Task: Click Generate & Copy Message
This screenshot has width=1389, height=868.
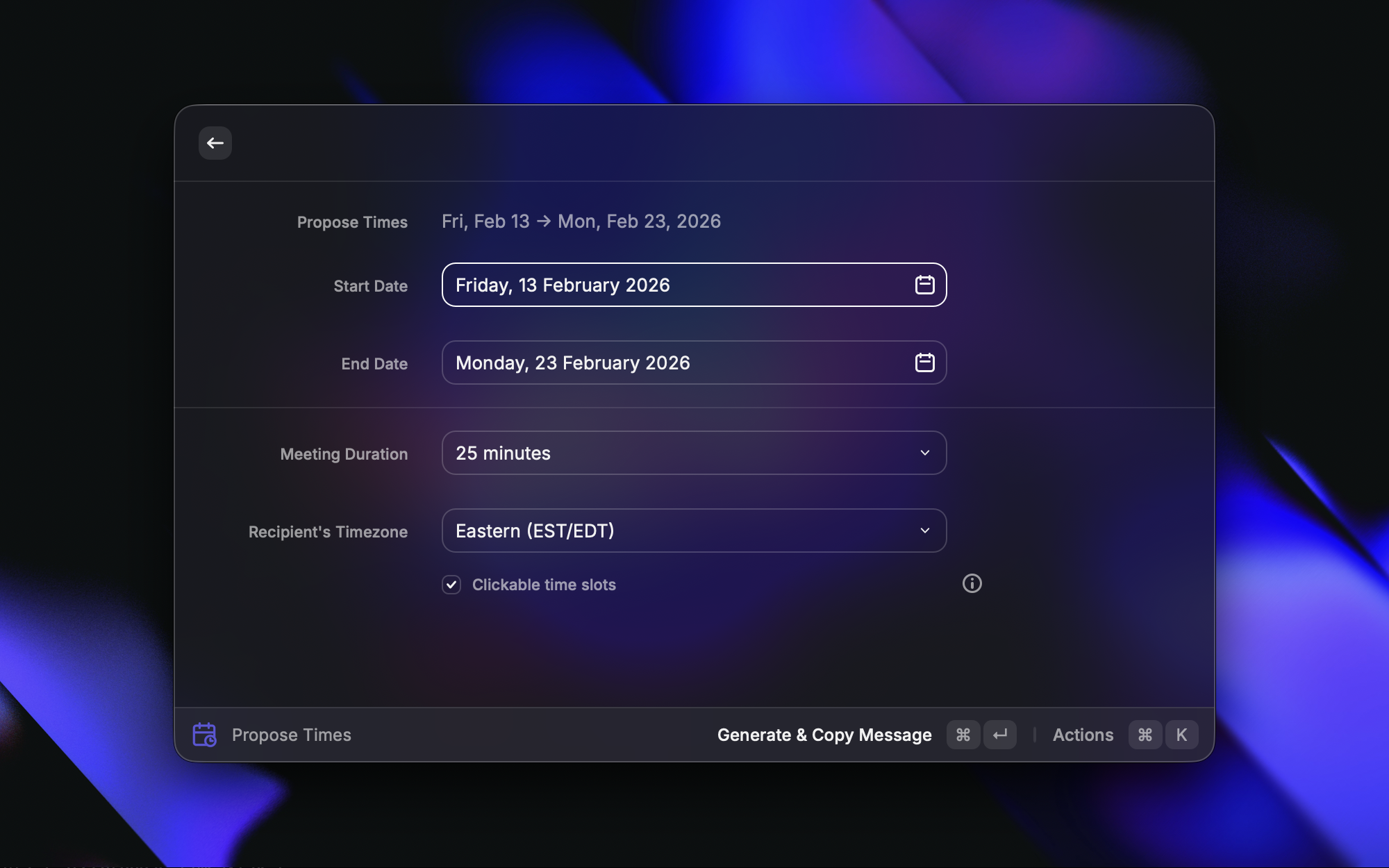Action: pos(824,735)
